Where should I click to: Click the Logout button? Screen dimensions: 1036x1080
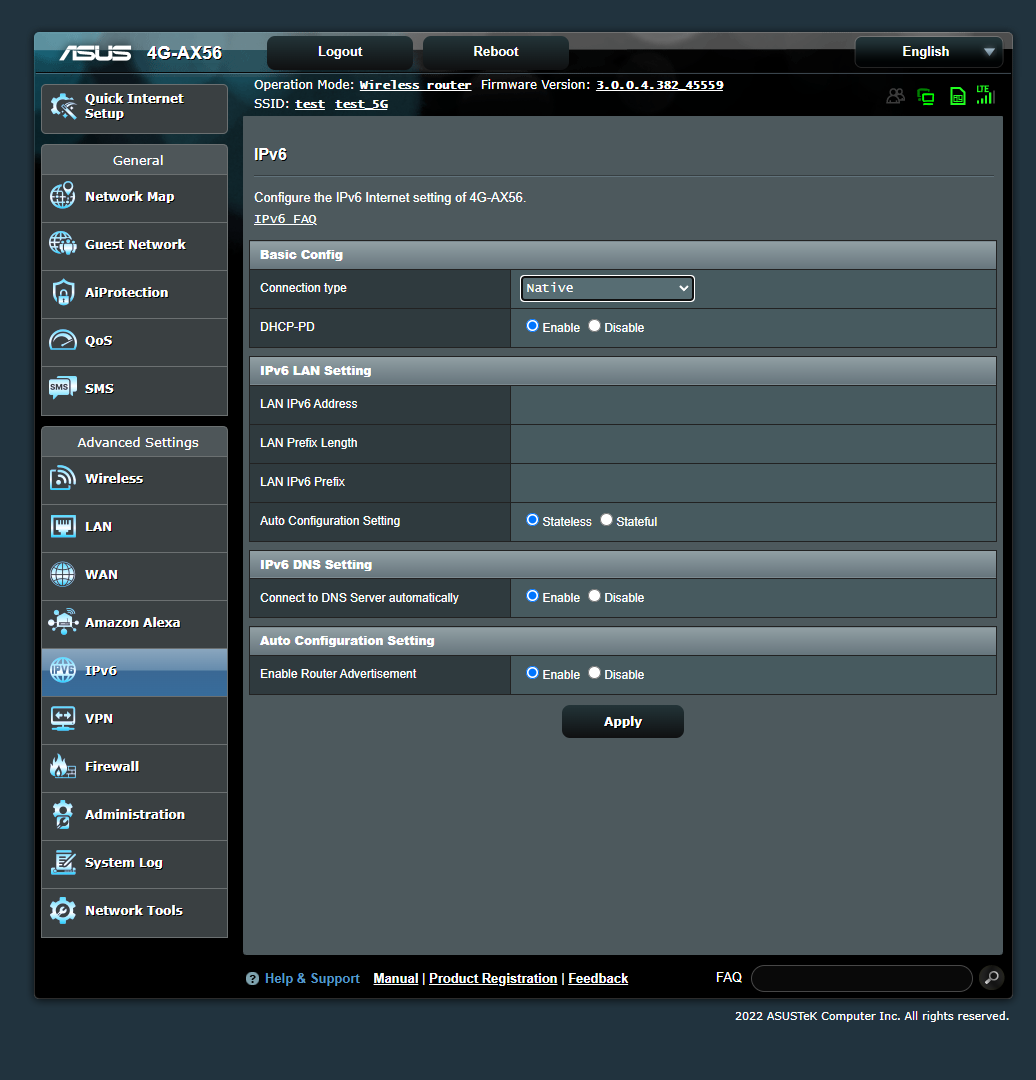point(340,52)
